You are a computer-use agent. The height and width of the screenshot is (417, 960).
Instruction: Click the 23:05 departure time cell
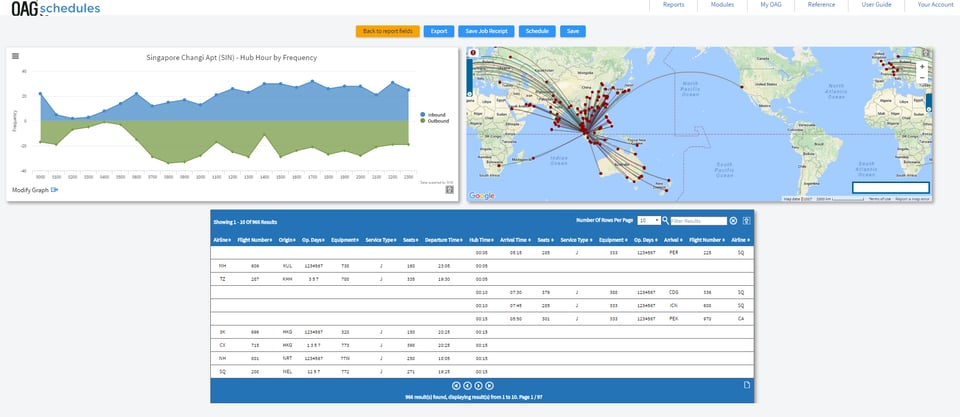[x=443, y=266]
